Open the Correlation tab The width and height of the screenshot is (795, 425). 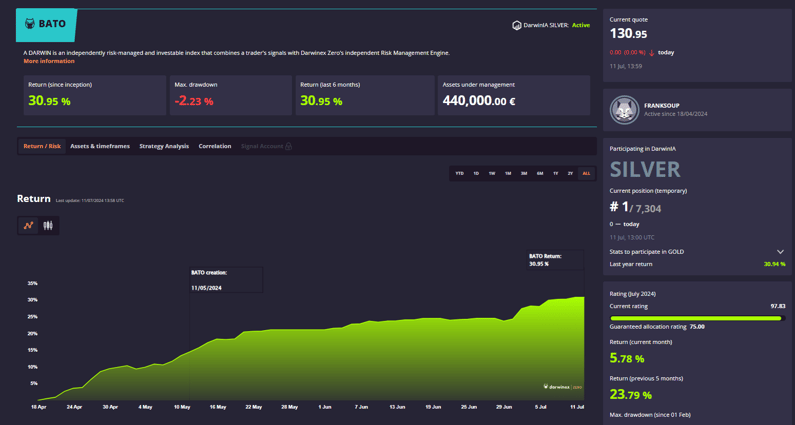(x=215, y=147)
